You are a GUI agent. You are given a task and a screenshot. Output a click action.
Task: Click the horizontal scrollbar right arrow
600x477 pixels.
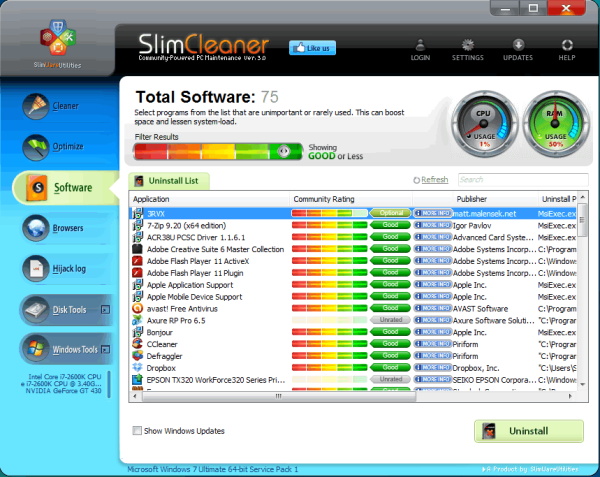[x=570, y=396]
